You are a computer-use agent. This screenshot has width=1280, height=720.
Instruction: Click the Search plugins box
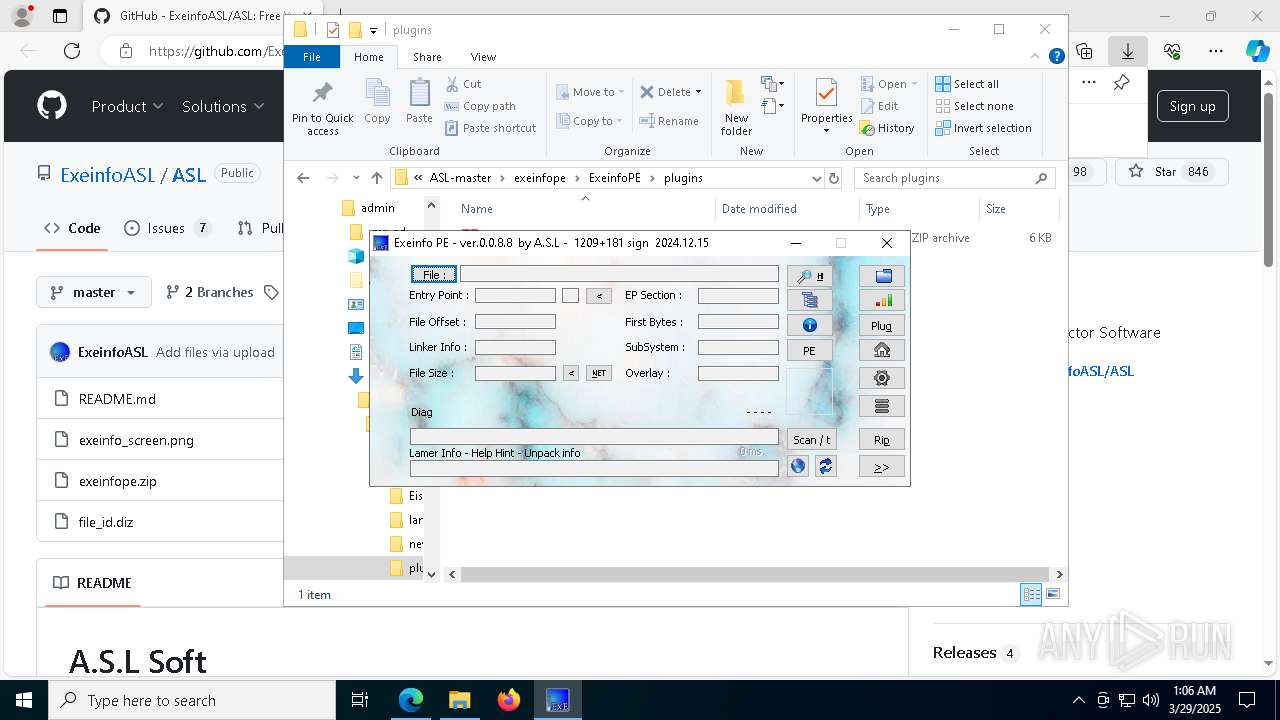coord(954,178)
